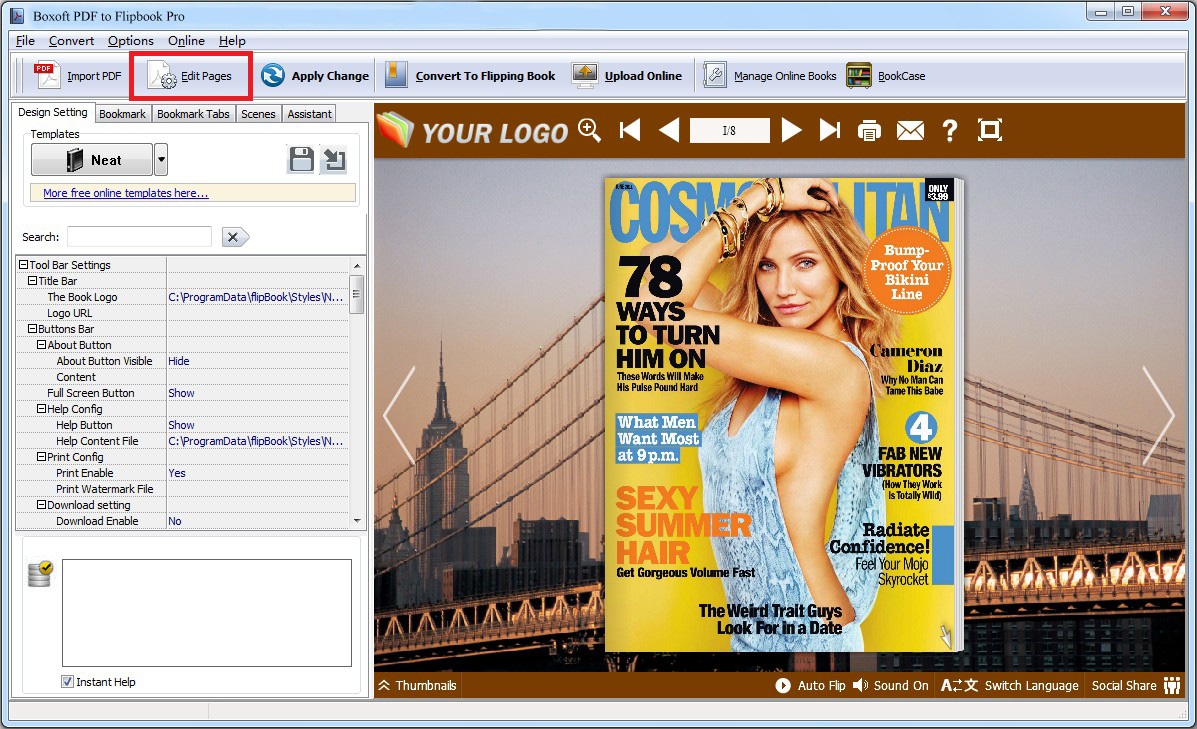
Task: Click the print icon in flipbook toolbar
Action: 869,131
